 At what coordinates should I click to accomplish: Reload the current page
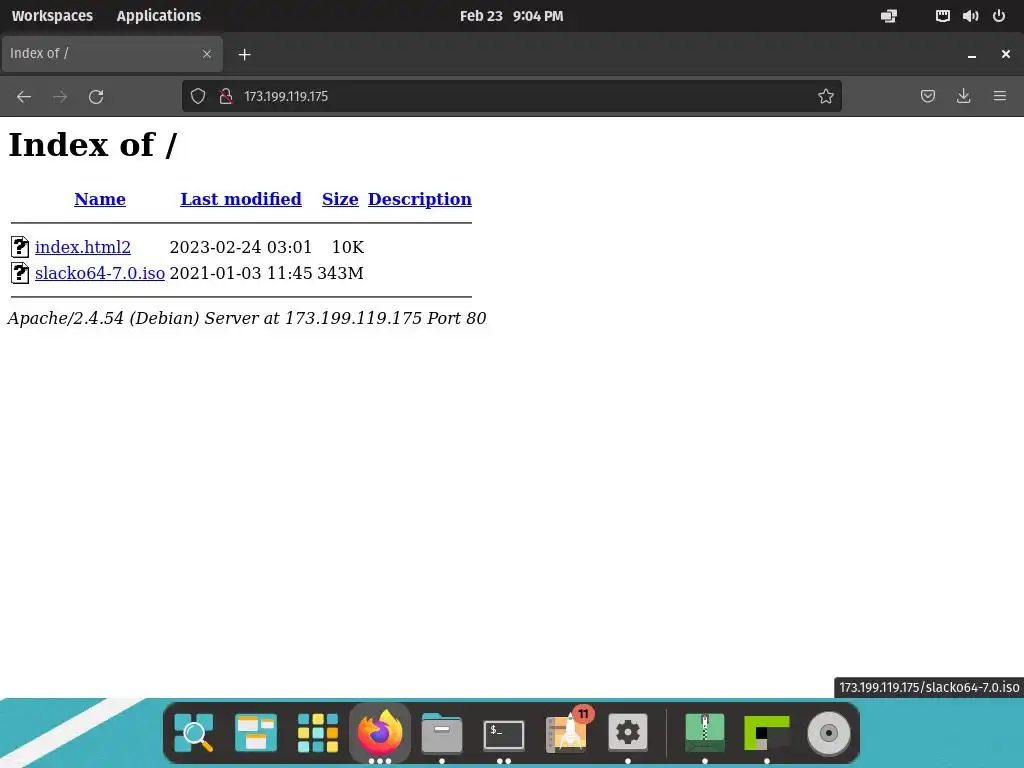click(96, 97)
